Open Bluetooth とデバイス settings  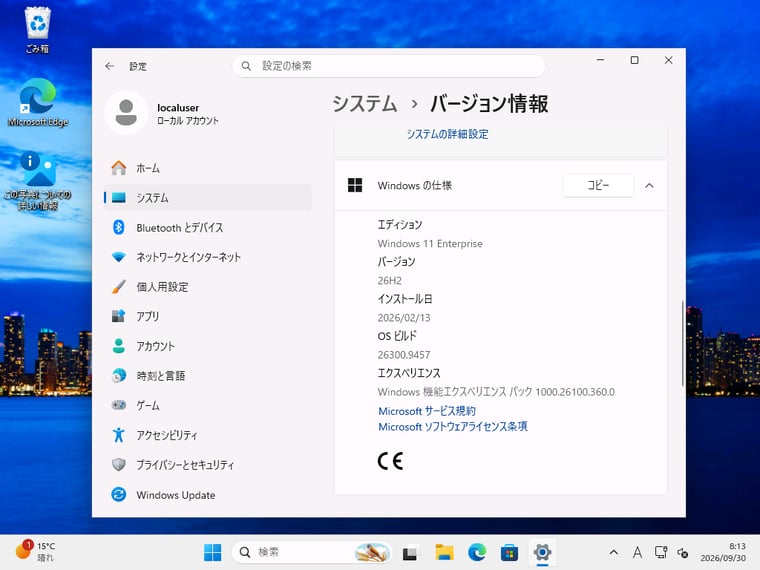[208, 227]
